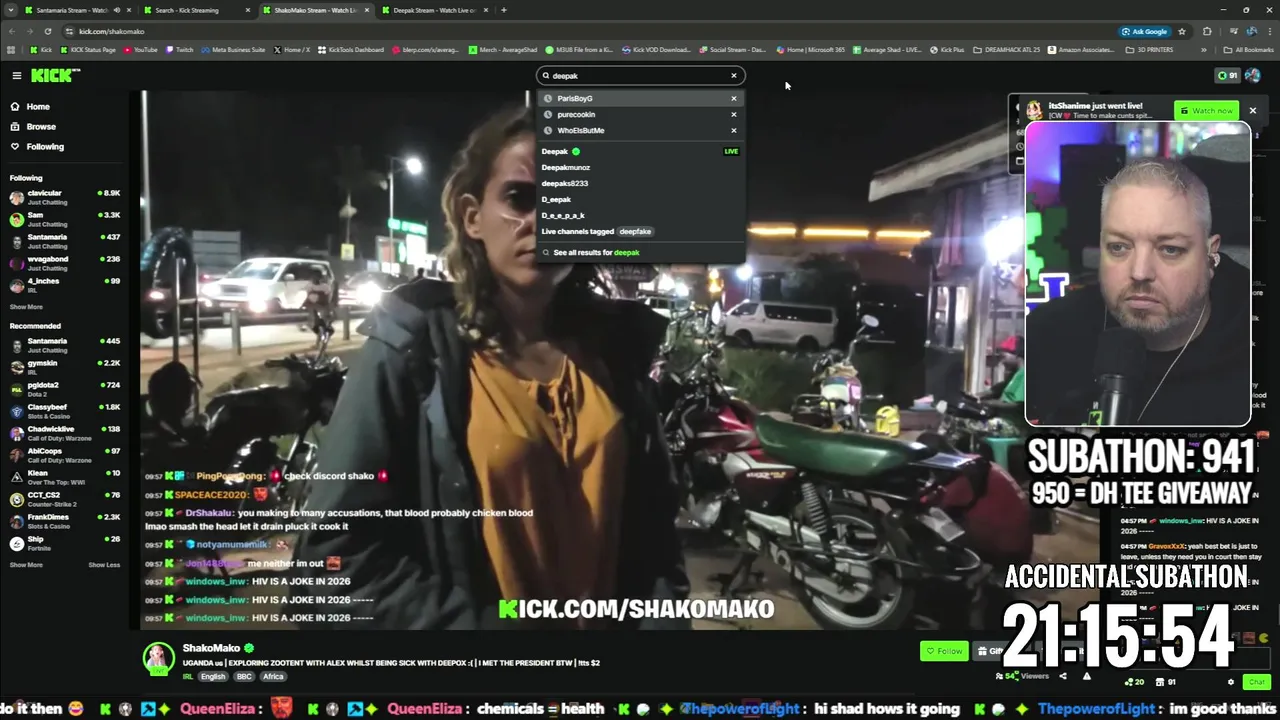
Task: Open the user profile avatar menu
Action: coord(1253,75)
